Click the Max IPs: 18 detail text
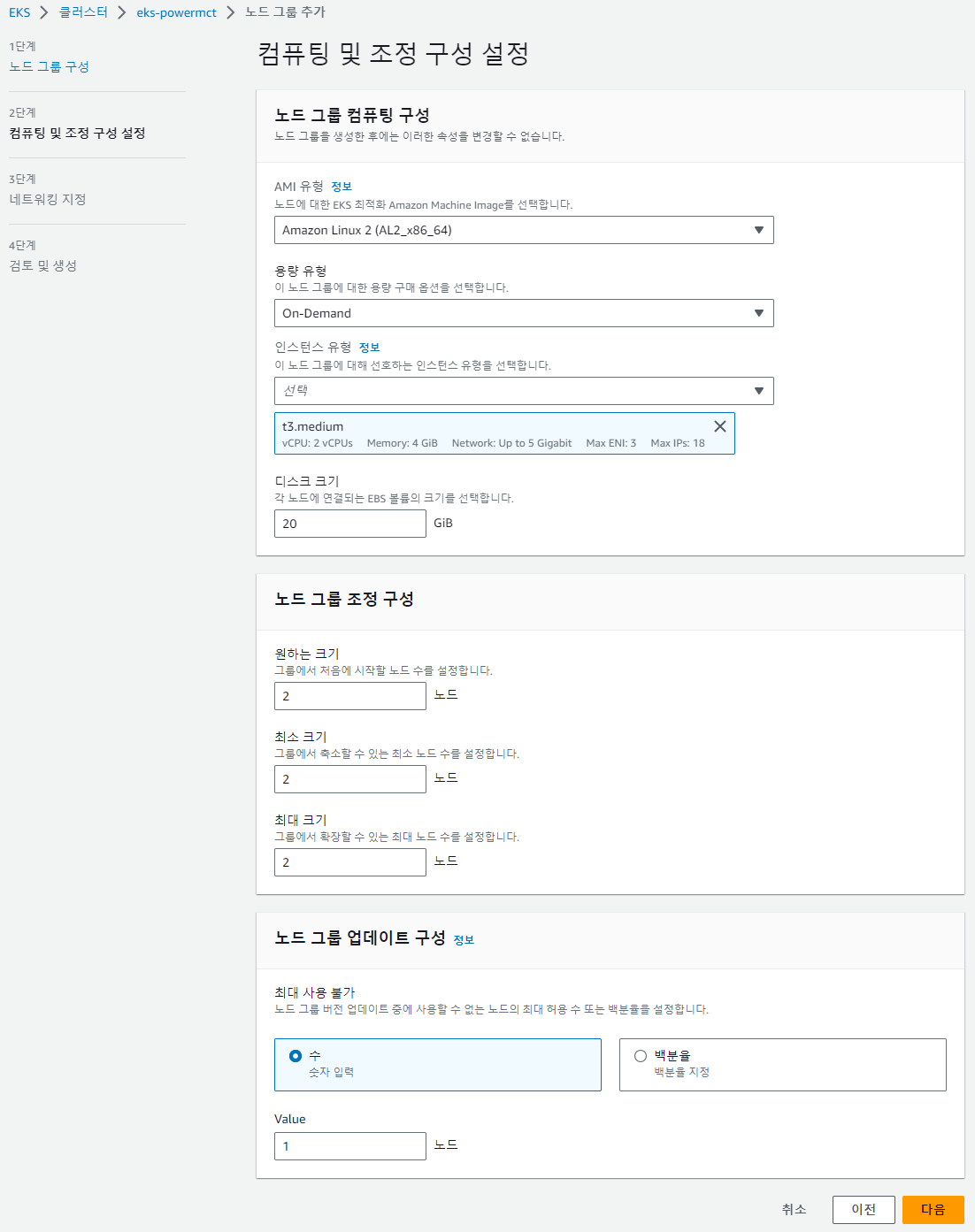Screen dimensions: 975x1232 pyautogui.click(x=678, y=443)
